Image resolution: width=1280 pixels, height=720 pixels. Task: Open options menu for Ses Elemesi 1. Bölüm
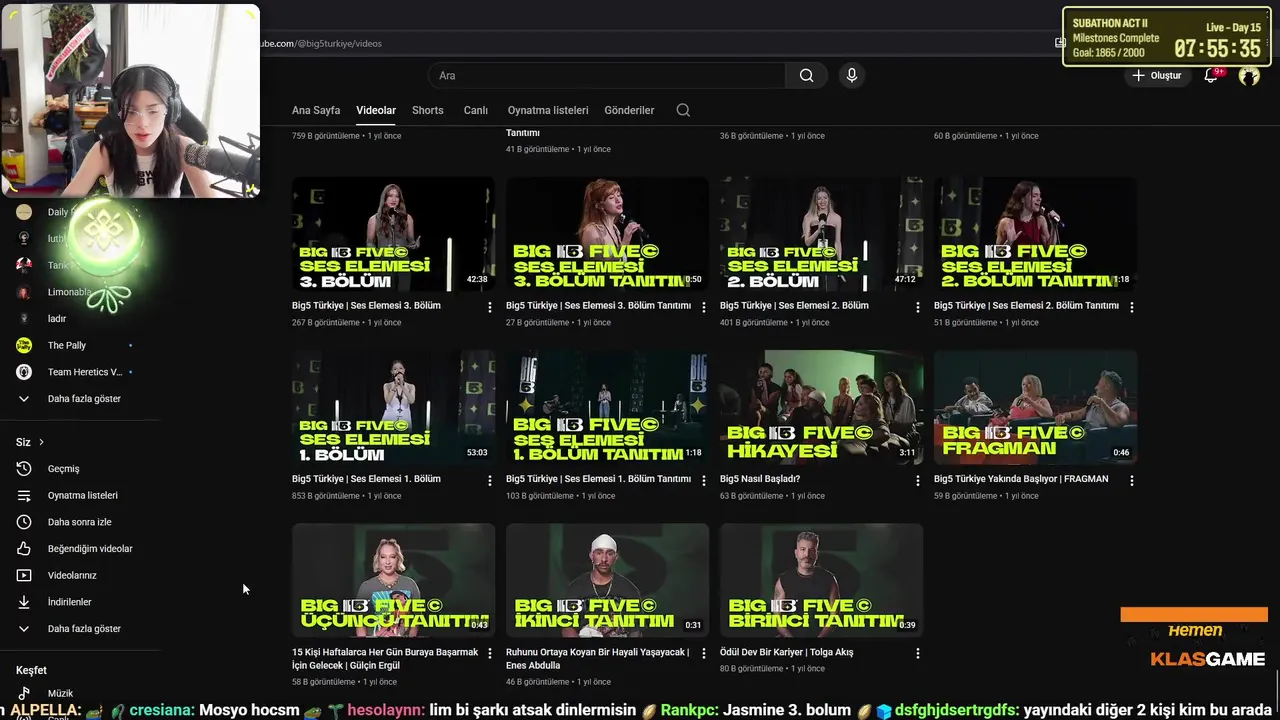tap(489, 481)
